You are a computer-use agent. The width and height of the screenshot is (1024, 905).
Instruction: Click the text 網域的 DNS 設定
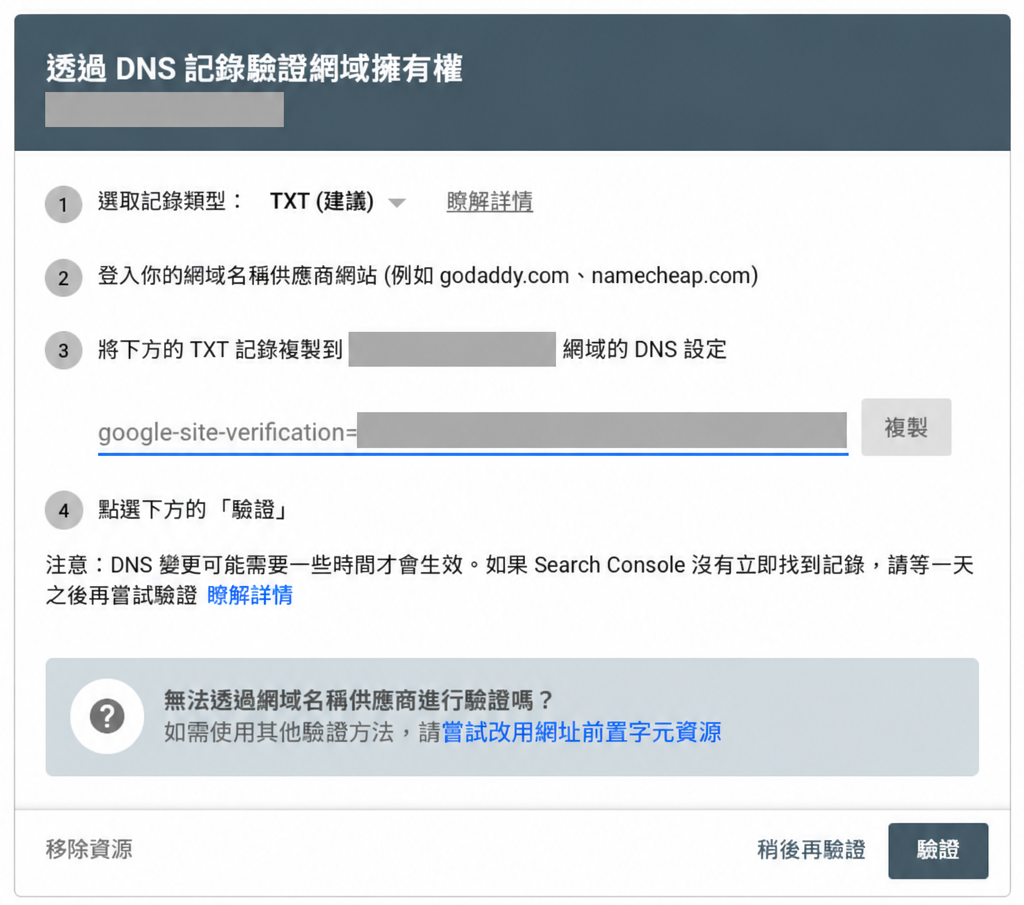(645, 349)
